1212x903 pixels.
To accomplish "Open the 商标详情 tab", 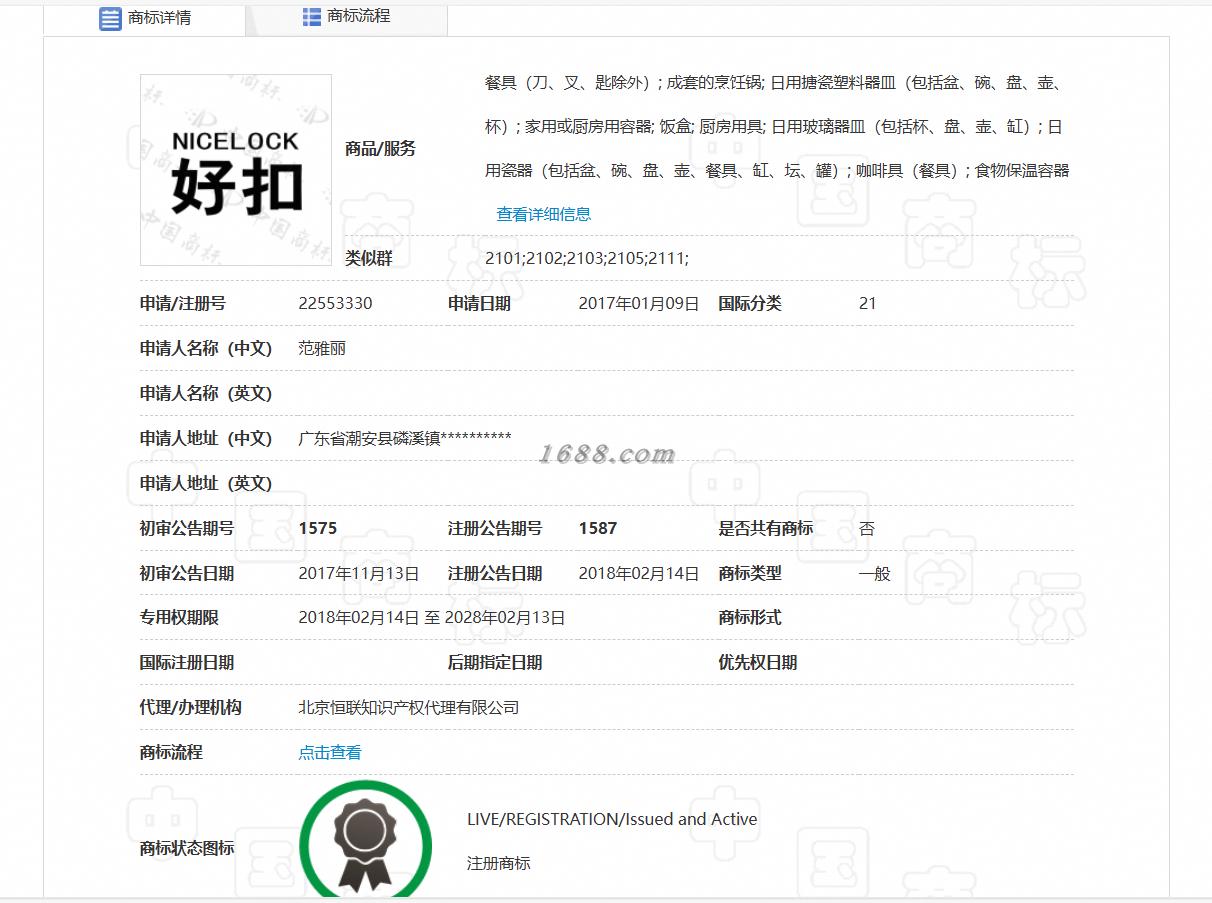I will click(x=144, y=18).
